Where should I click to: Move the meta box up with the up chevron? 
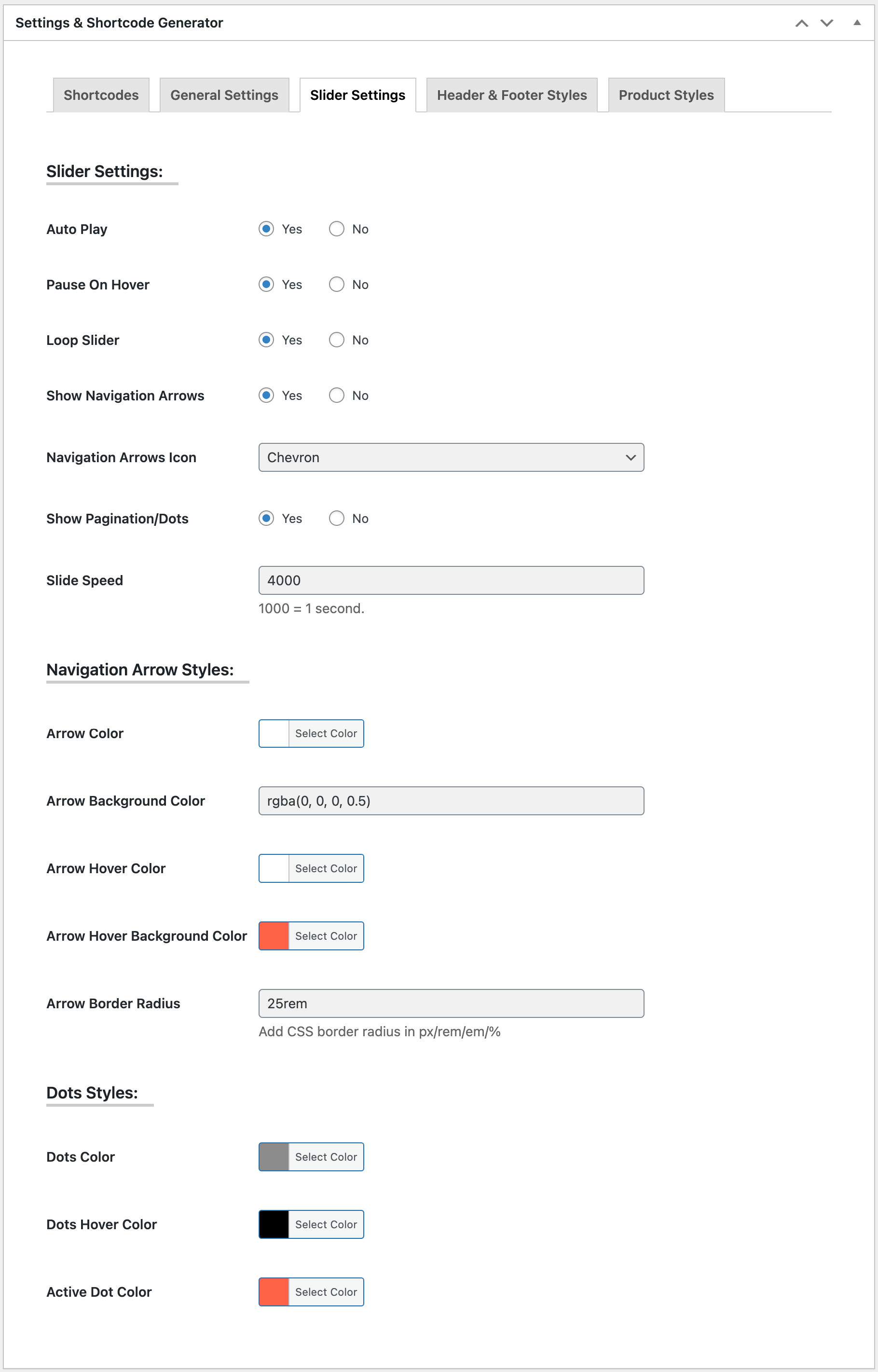coord(802,23)
